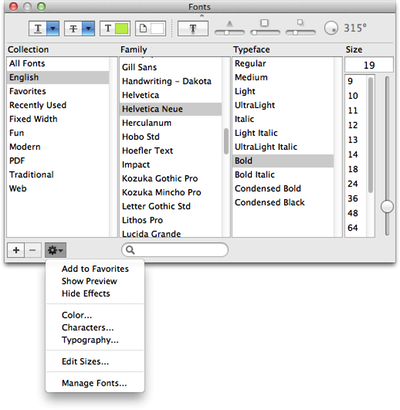Click the vertical font size slider knob
The width and height of the screenshot is (400, 410).
tap(387, 206)
